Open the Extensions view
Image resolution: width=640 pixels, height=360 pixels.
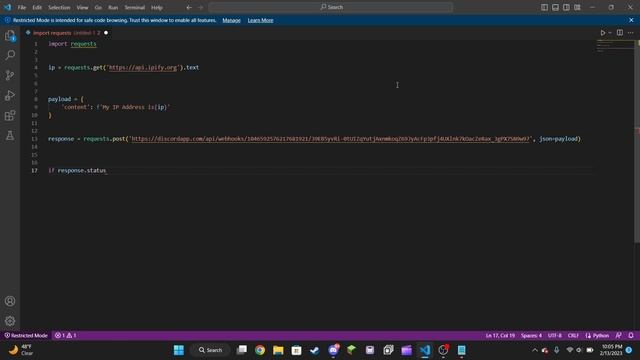tap(10, 115)
